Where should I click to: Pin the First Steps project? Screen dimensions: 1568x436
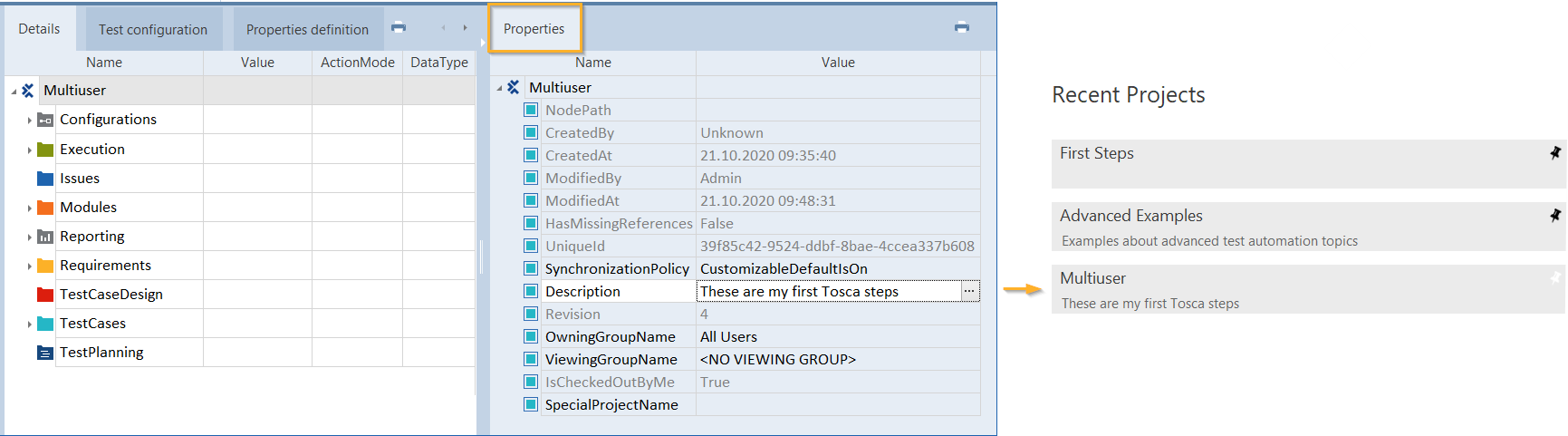click(x=1554, y=153)
